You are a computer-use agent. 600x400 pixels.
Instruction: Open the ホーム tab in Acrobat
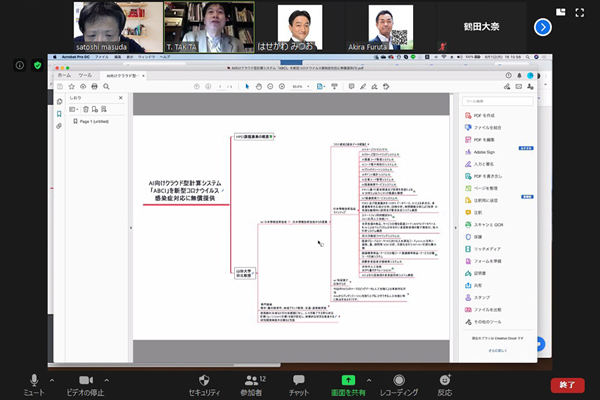64,75
